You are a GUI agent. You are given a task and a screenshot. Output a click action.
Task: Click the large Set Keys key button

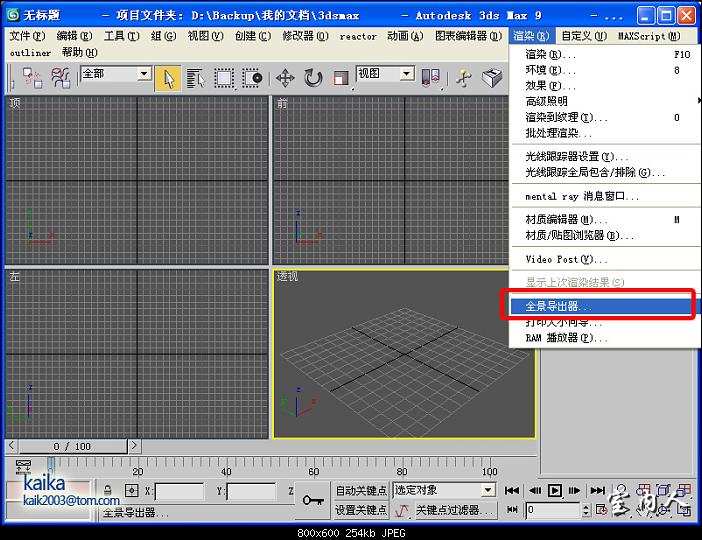[x=313, y=500]
